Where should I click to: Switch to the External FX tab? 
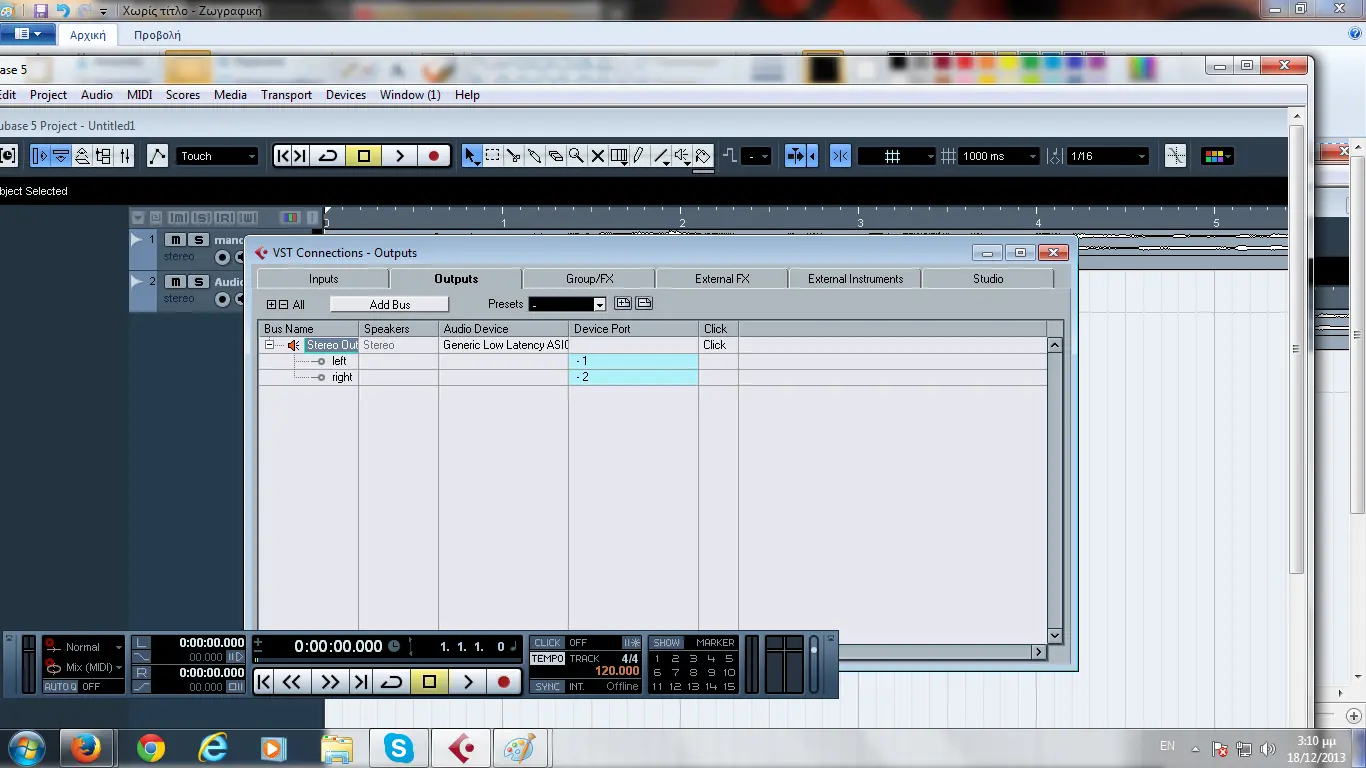click(722, 279)
